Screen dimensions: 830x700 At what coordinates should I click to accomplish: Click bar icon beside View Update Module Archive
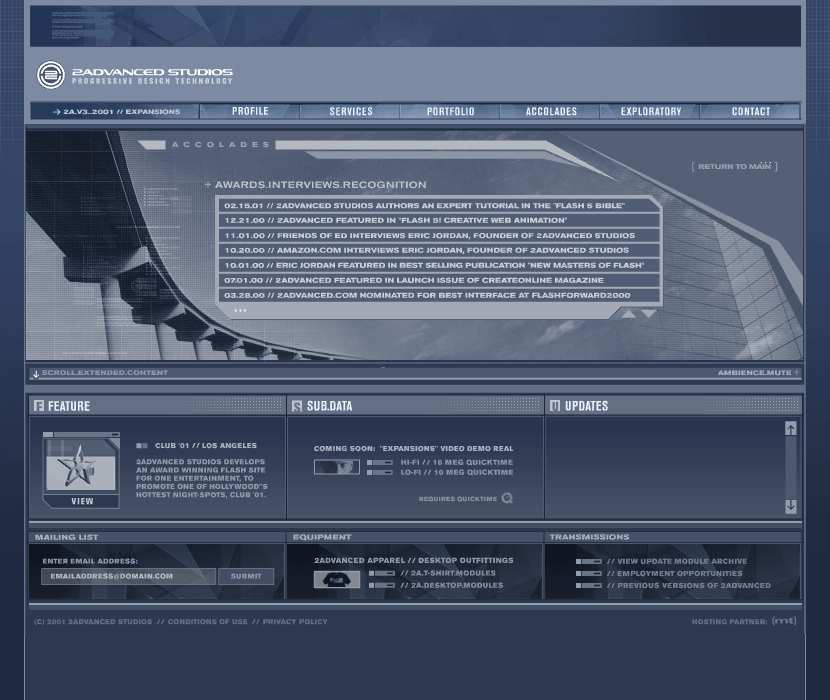(x=589, y=561)
